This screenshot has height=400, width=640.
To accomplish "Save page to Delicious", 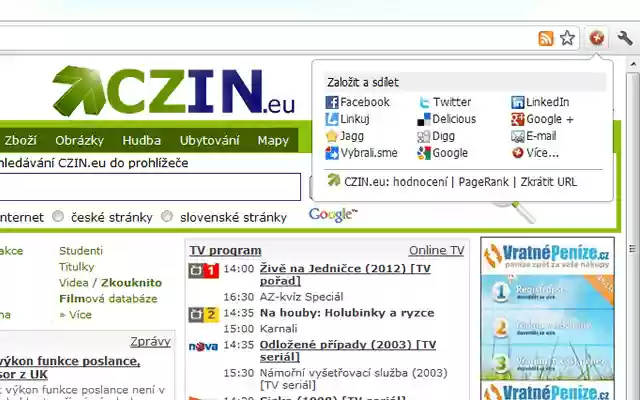I will [x=447, y=119].
